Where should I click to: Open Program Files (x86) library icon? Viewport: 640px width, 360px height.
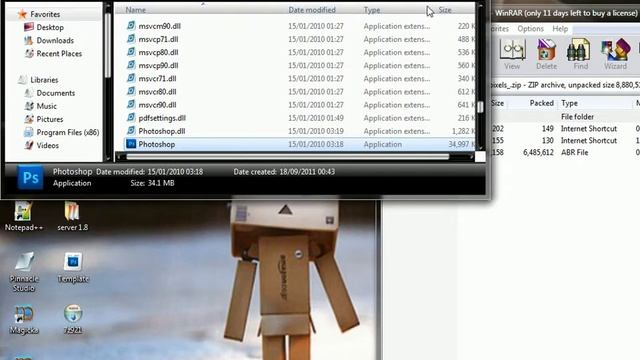29,132
